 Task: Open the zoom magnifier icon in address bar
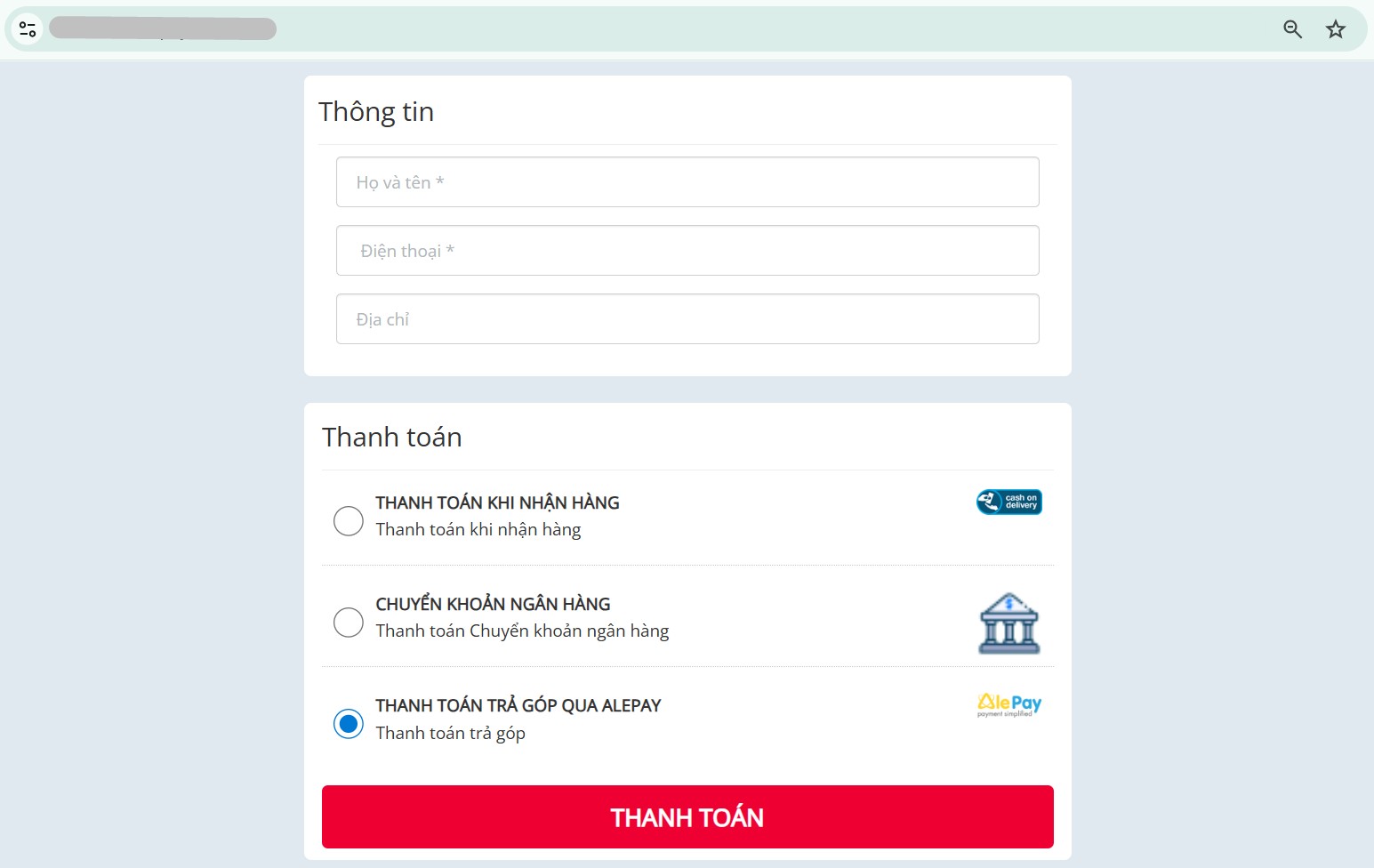point(1292,29)
